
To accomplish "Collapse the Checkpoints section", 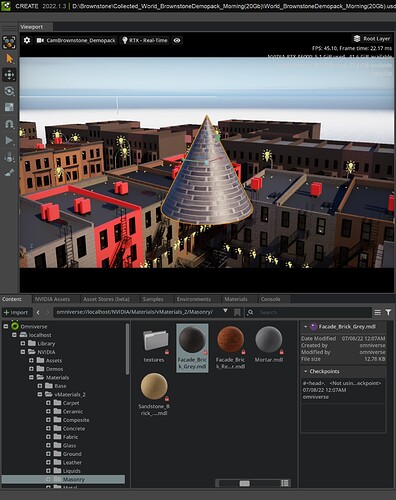I will tap(306, 371).
